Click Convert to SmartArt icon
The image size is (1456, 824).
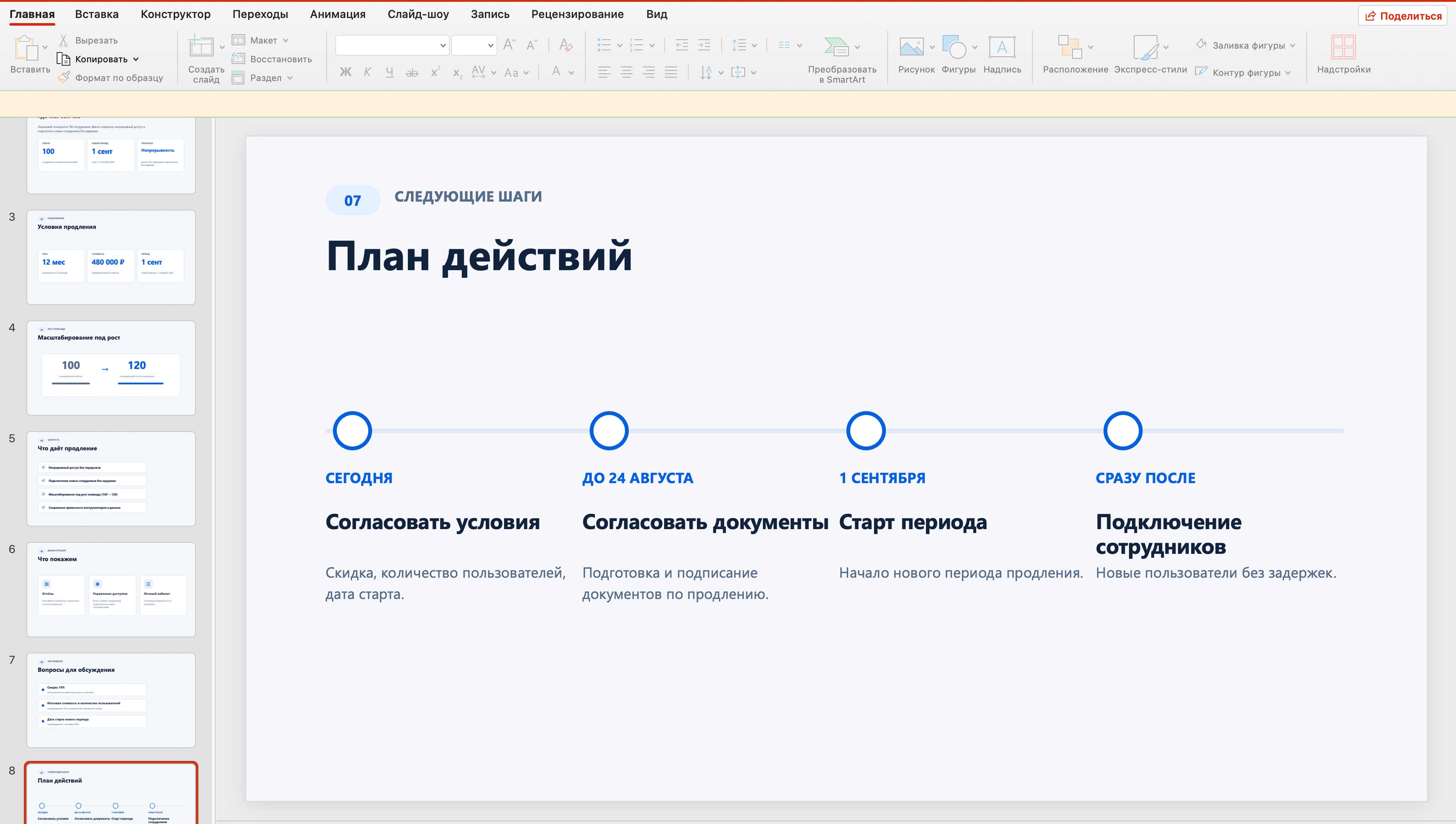click(x=836, y=47)
